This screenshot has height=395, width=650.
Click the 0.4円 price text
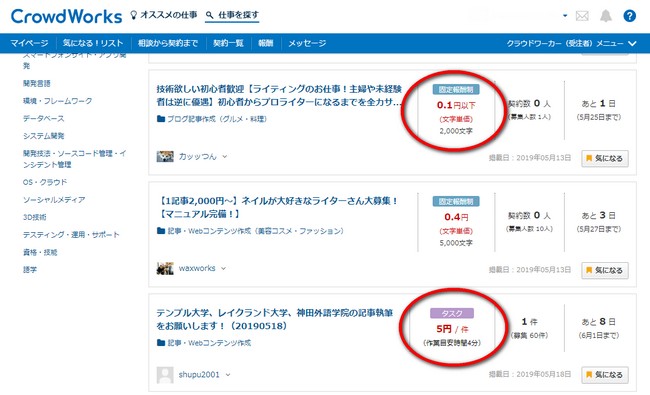[x=456, y=217]
